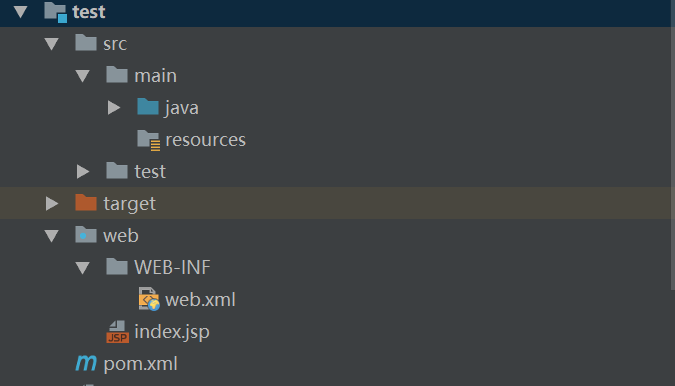Click the Maven pom.xml icon

(x=86, y=363)
